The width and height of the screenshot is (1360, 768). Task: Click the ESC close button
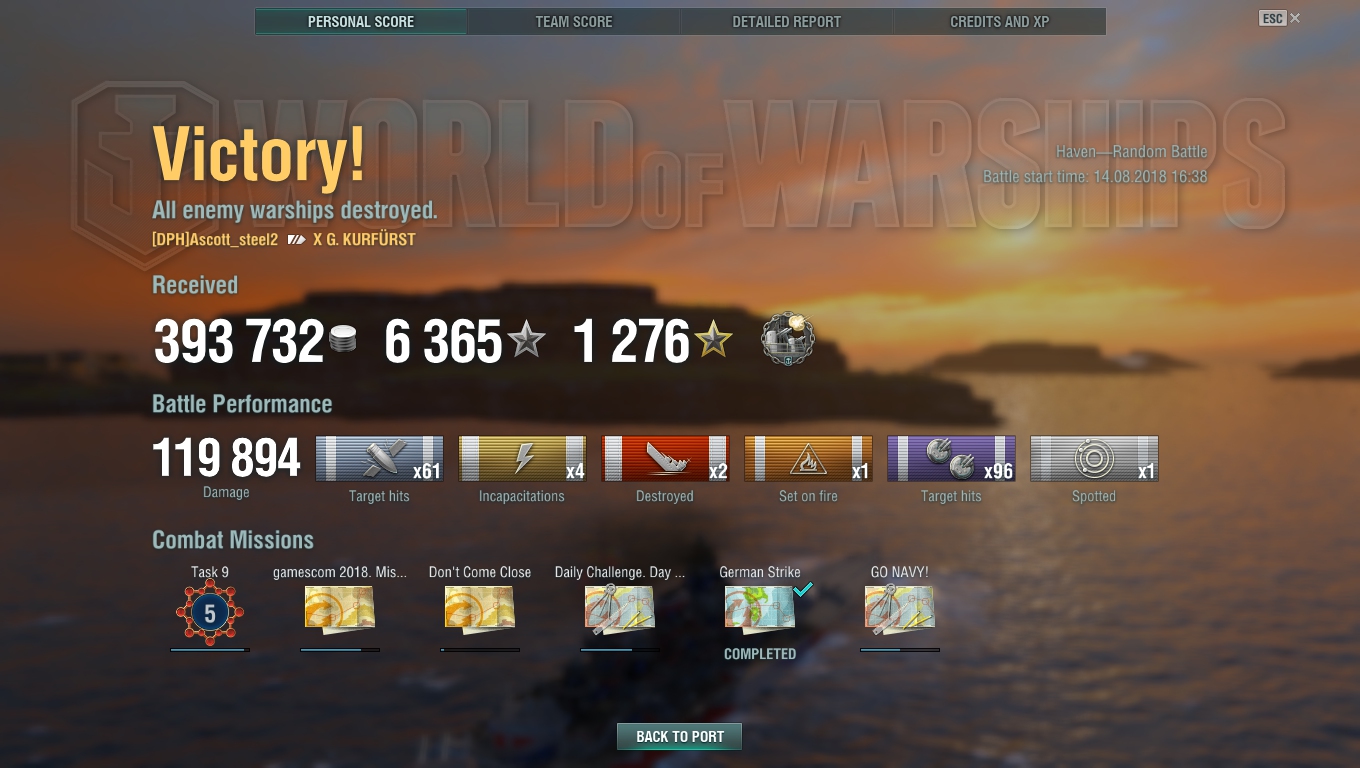[1280, 18]
